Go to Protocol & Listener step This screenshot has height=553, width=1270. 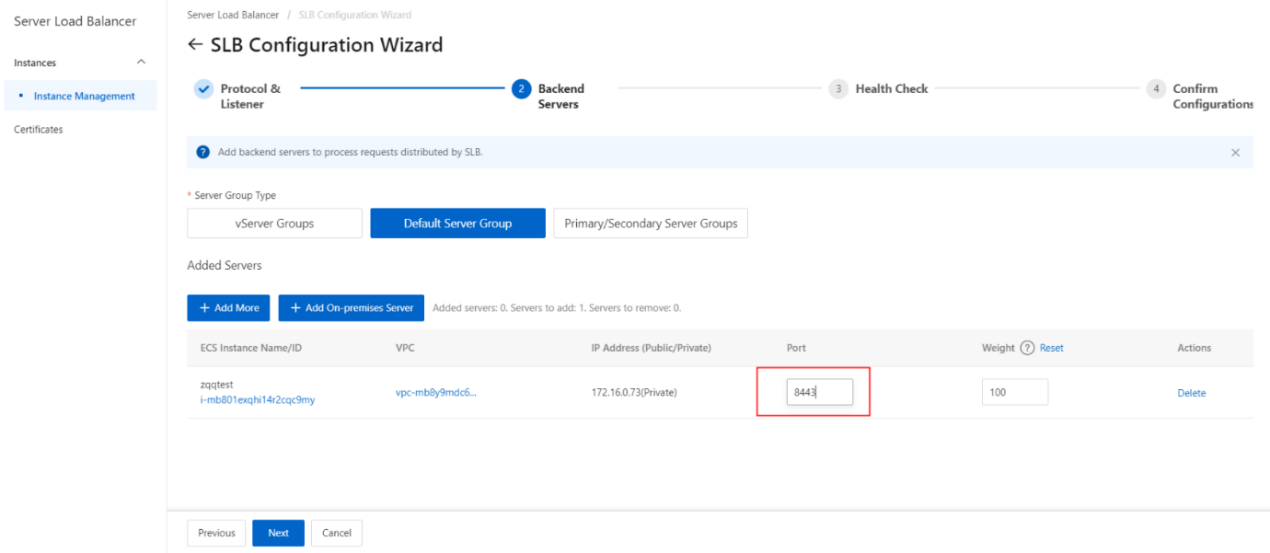238,96
